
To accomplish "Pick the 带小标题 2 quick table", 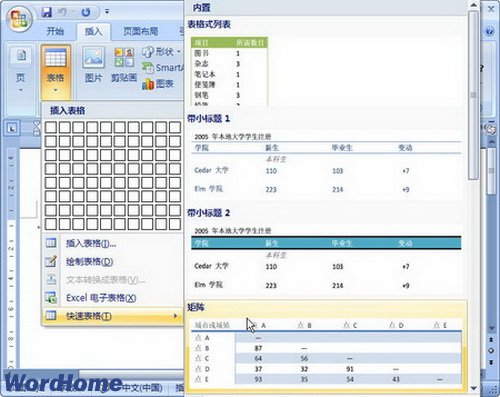I will (326, 260).
